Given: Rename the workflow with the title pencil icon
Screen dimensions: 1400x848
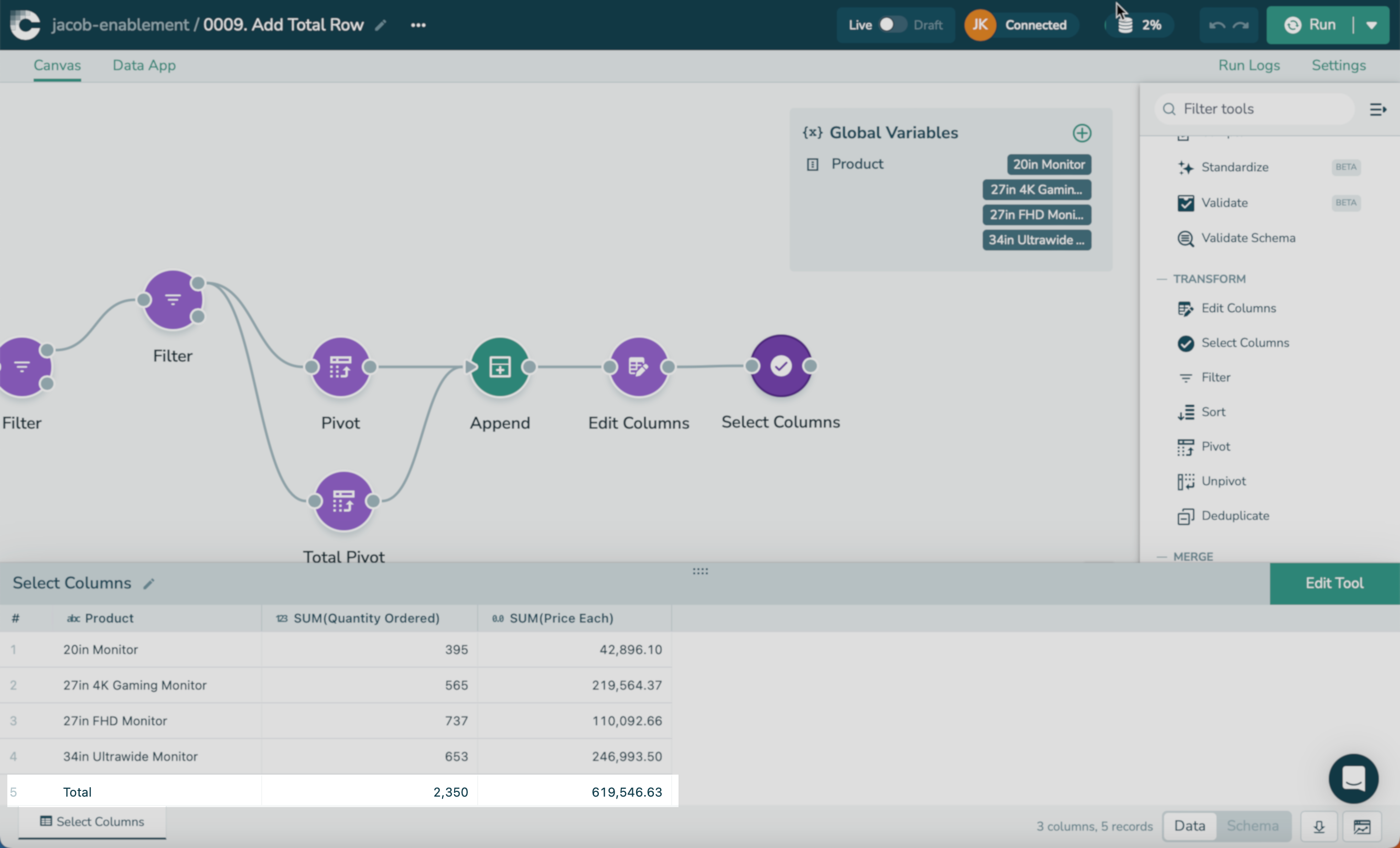Looking at the screenshot, I should tap(381, 25).
